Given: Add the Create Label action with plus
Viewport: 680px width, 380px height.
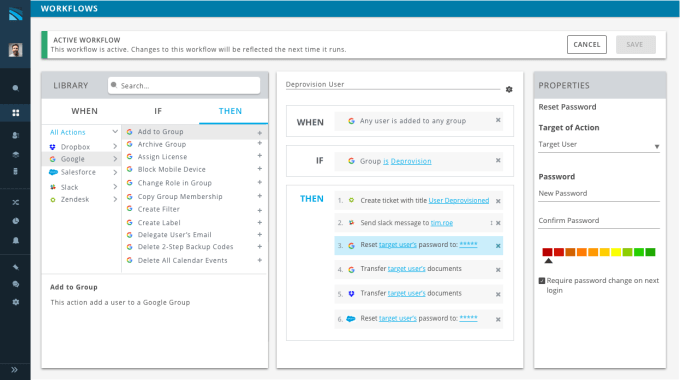Looking at the screenshot, I should point(260,223).
